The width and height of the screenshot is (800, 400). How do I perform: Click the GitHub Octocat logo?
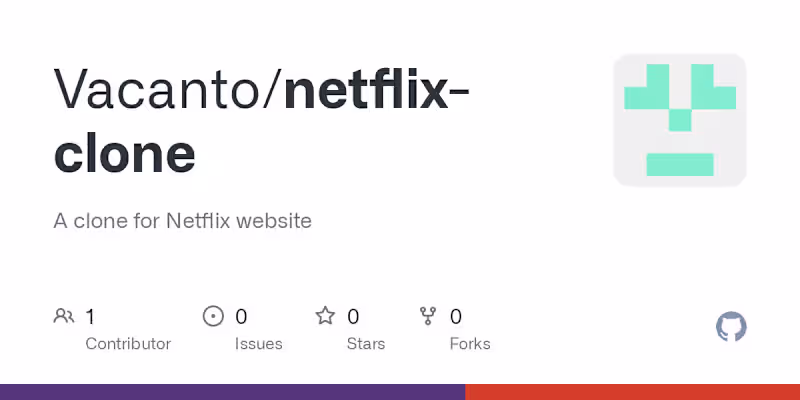(732, 327)
